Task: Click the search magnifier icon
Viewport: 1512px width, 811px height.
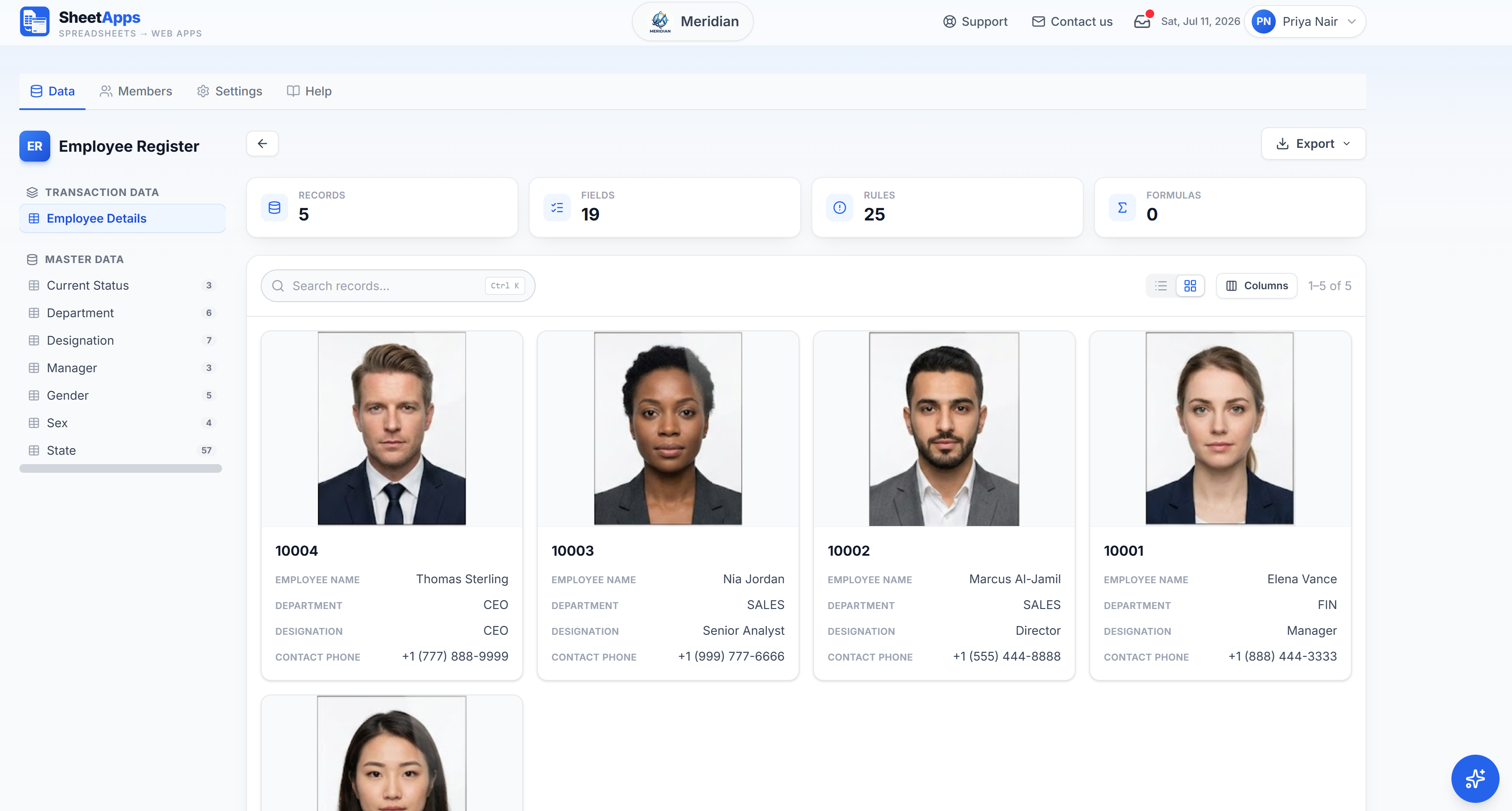Action: pos(278,286)
